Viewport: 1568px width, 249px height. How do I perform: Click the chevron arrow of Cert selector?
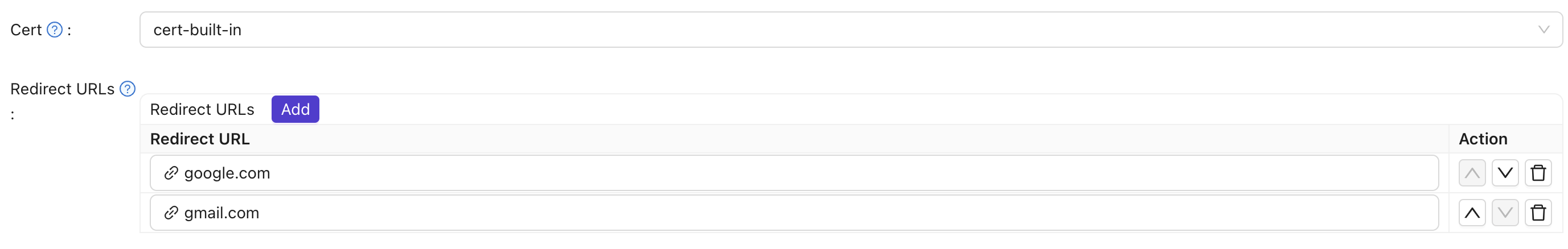pyautogui.click(x=1543, y=30)
